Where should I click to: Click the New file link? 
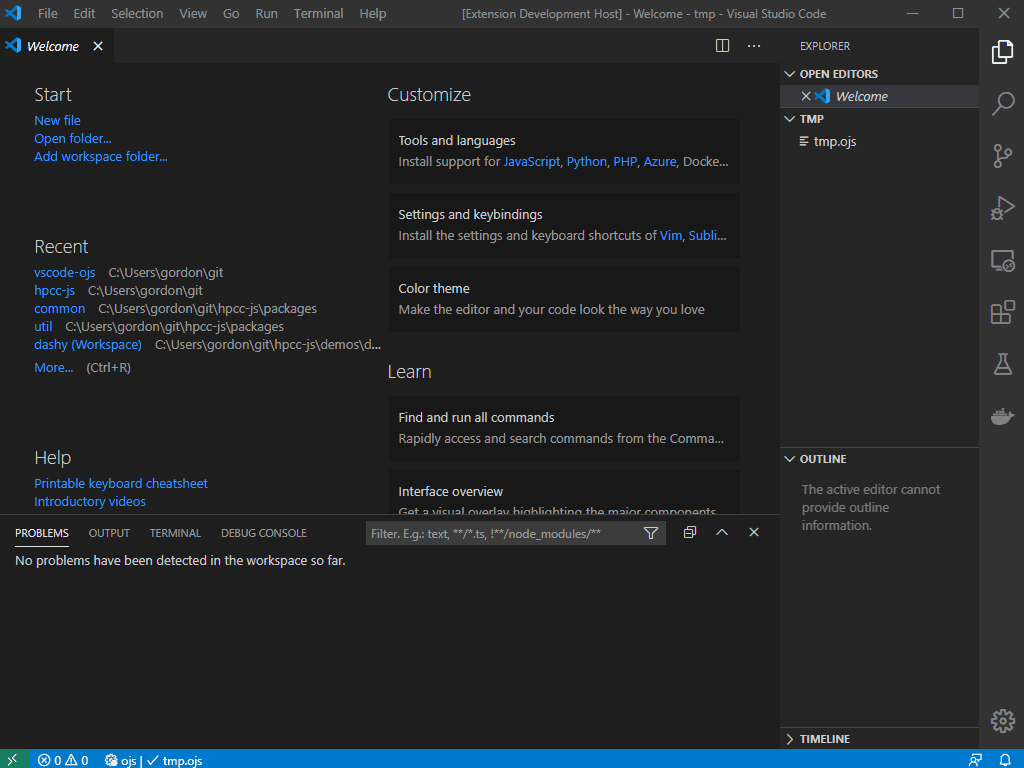(57, 121)
